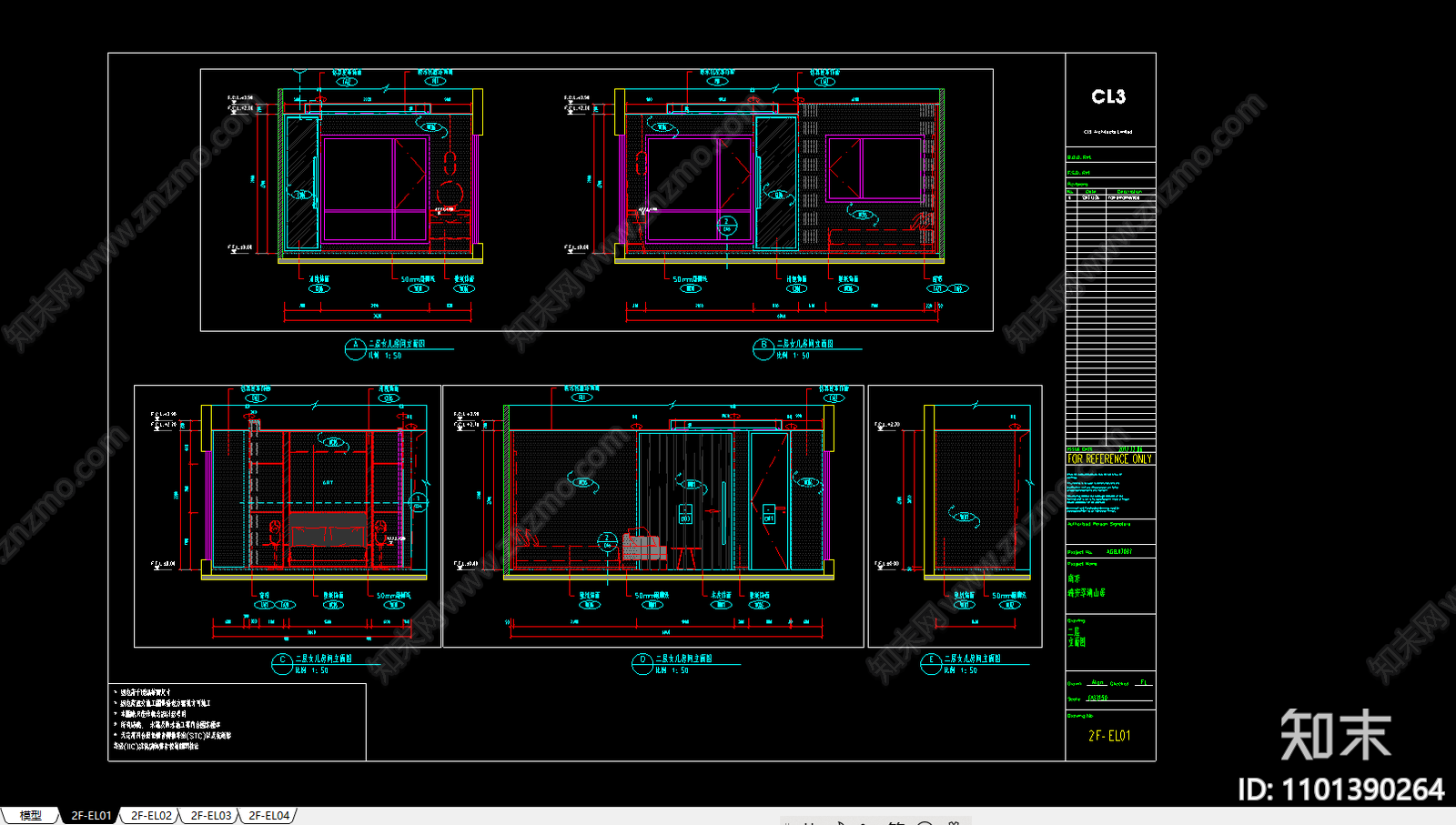1456x825 pixels.
Task: Select the 2F-EL01 layout tab
Action: tap(91, 816)
